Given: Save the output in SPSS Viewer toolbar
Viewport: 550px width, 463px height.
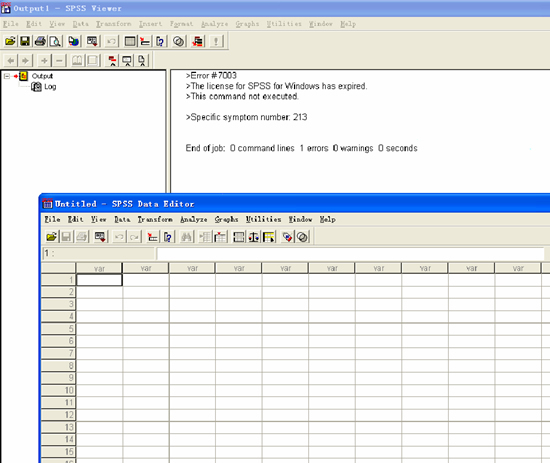Looking at the screenshot, I should point(25,41).
